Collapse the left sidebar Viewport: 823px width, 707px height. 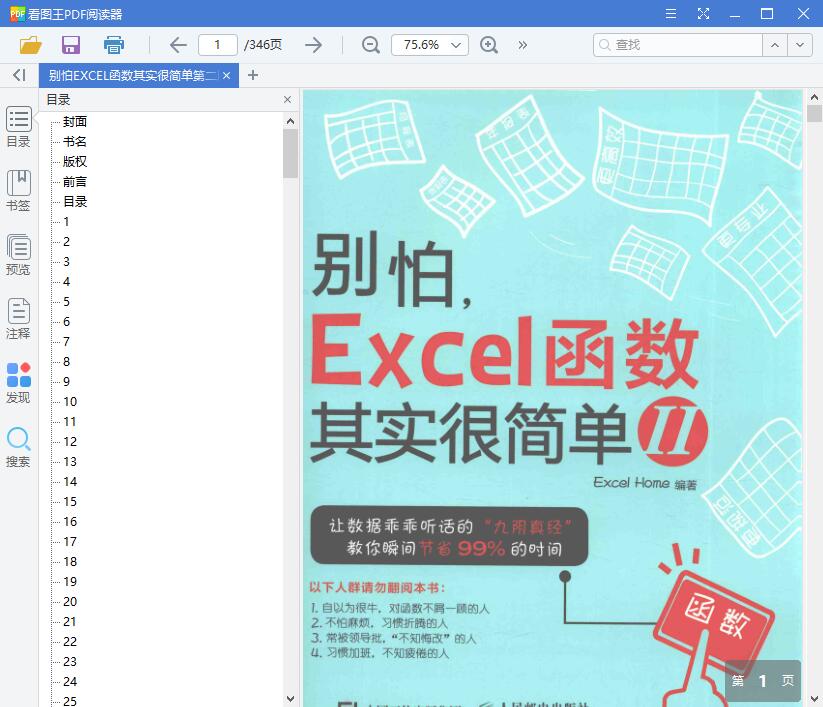pyautogui.click(x=19, y=75)
